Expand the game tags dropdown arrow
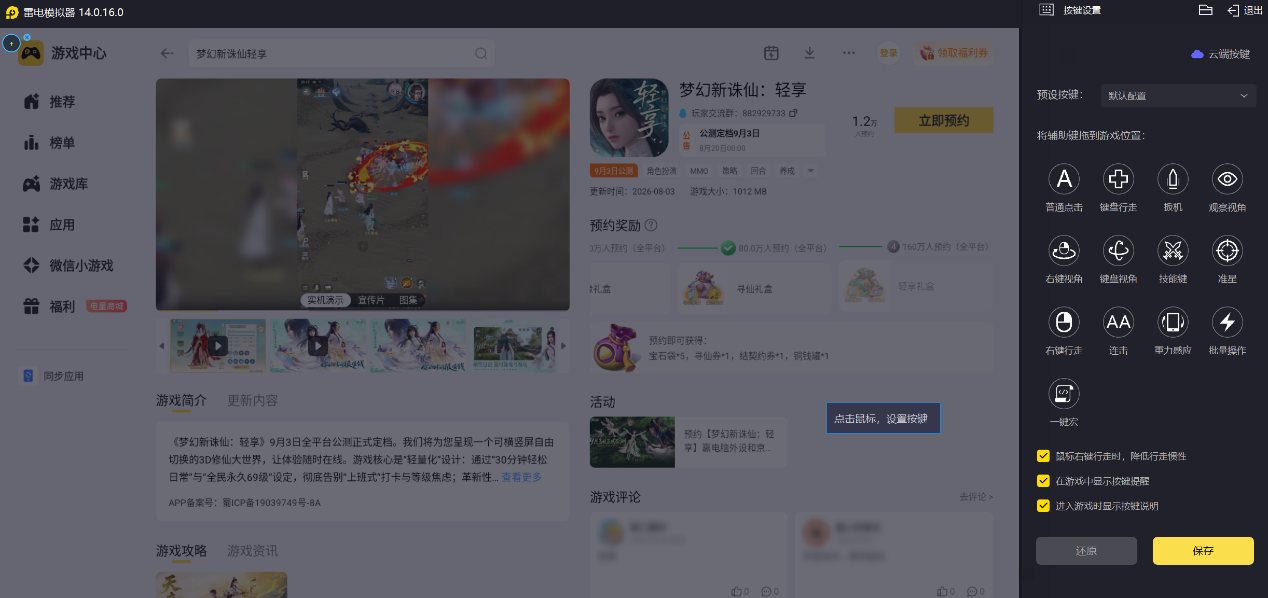The height and width of the screenshot is (598, 1268). (811, 171)
